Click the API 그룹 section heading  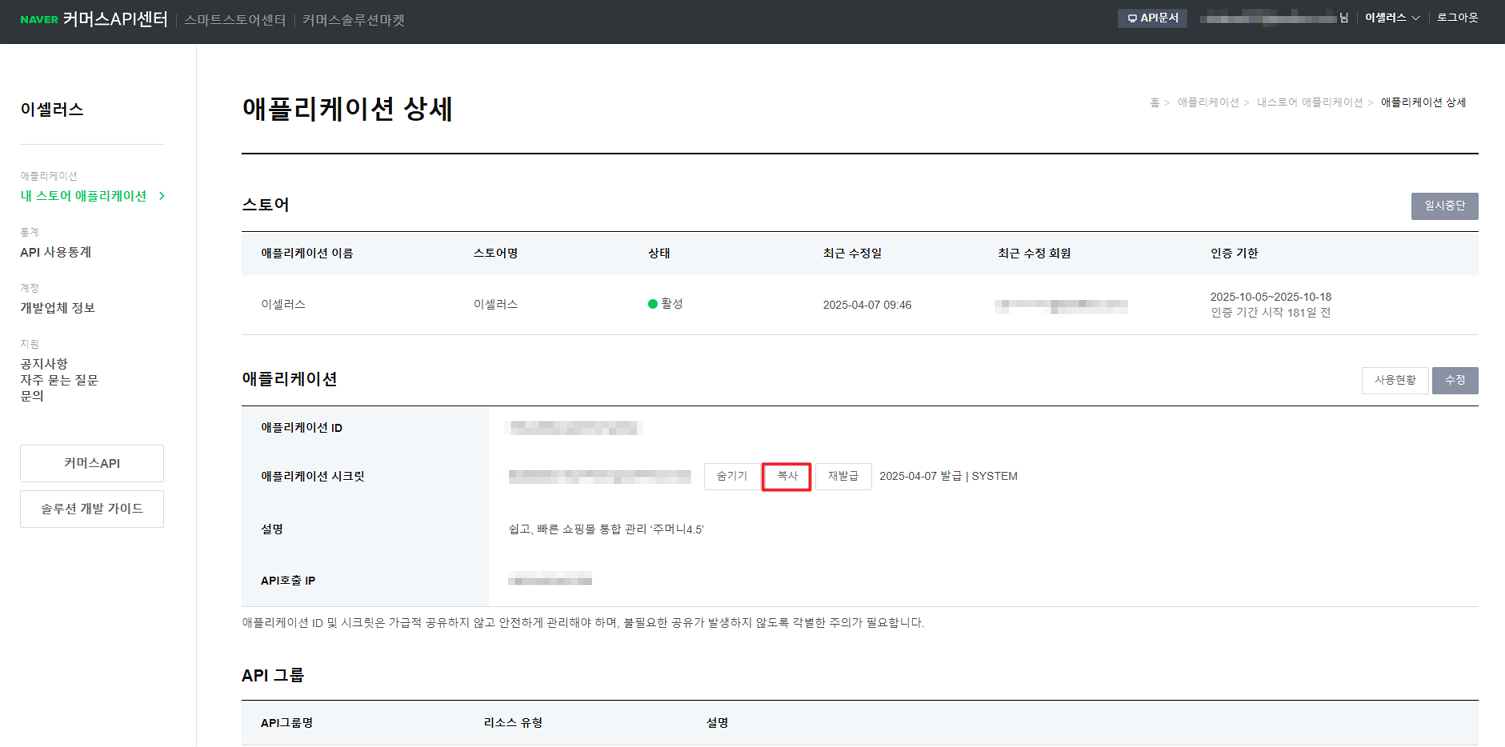coord(273,675)
